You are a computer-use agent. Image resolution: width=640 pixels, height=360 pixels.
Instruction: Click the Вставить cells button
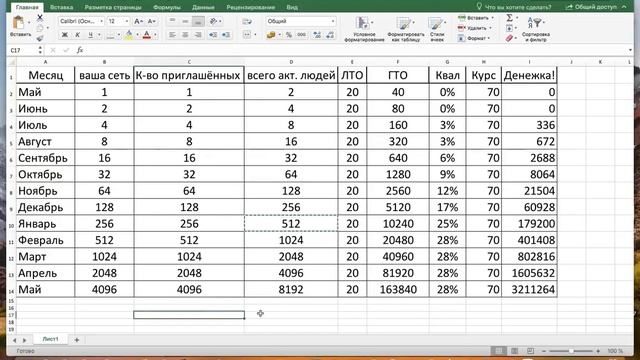click(476, 18)
